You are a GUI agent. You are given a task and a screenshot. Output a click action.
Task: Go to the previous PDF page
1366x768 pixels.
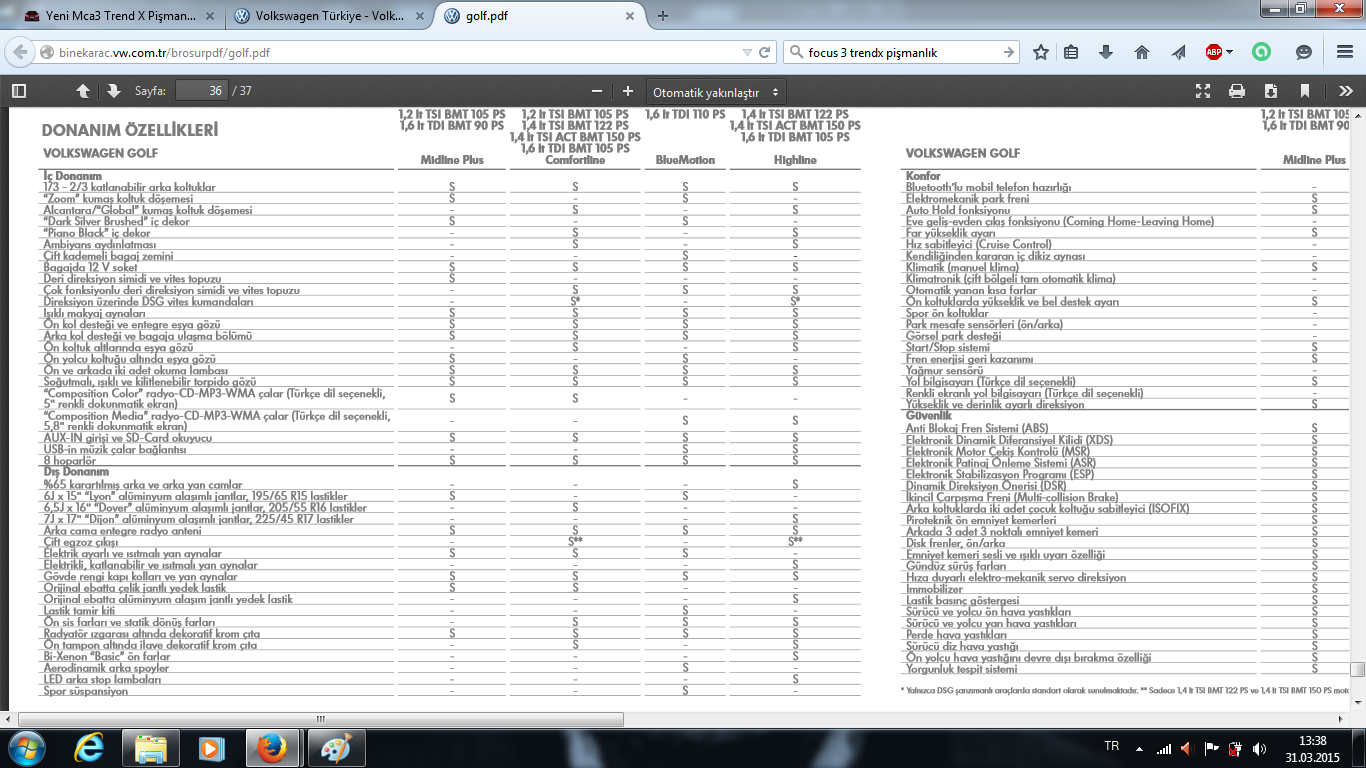[83, 91]
